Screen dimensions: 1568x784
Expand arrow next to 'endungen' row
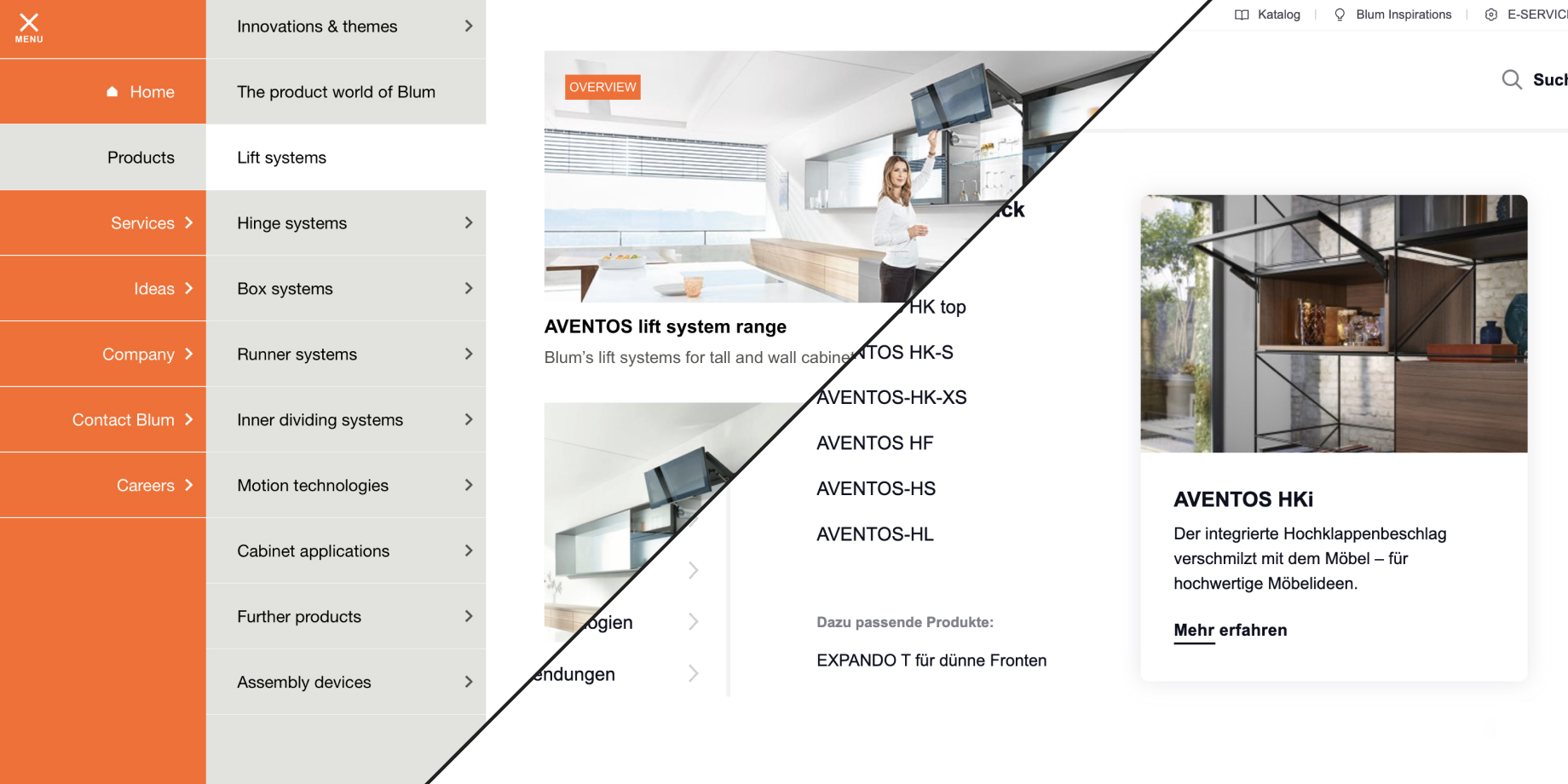694,674
